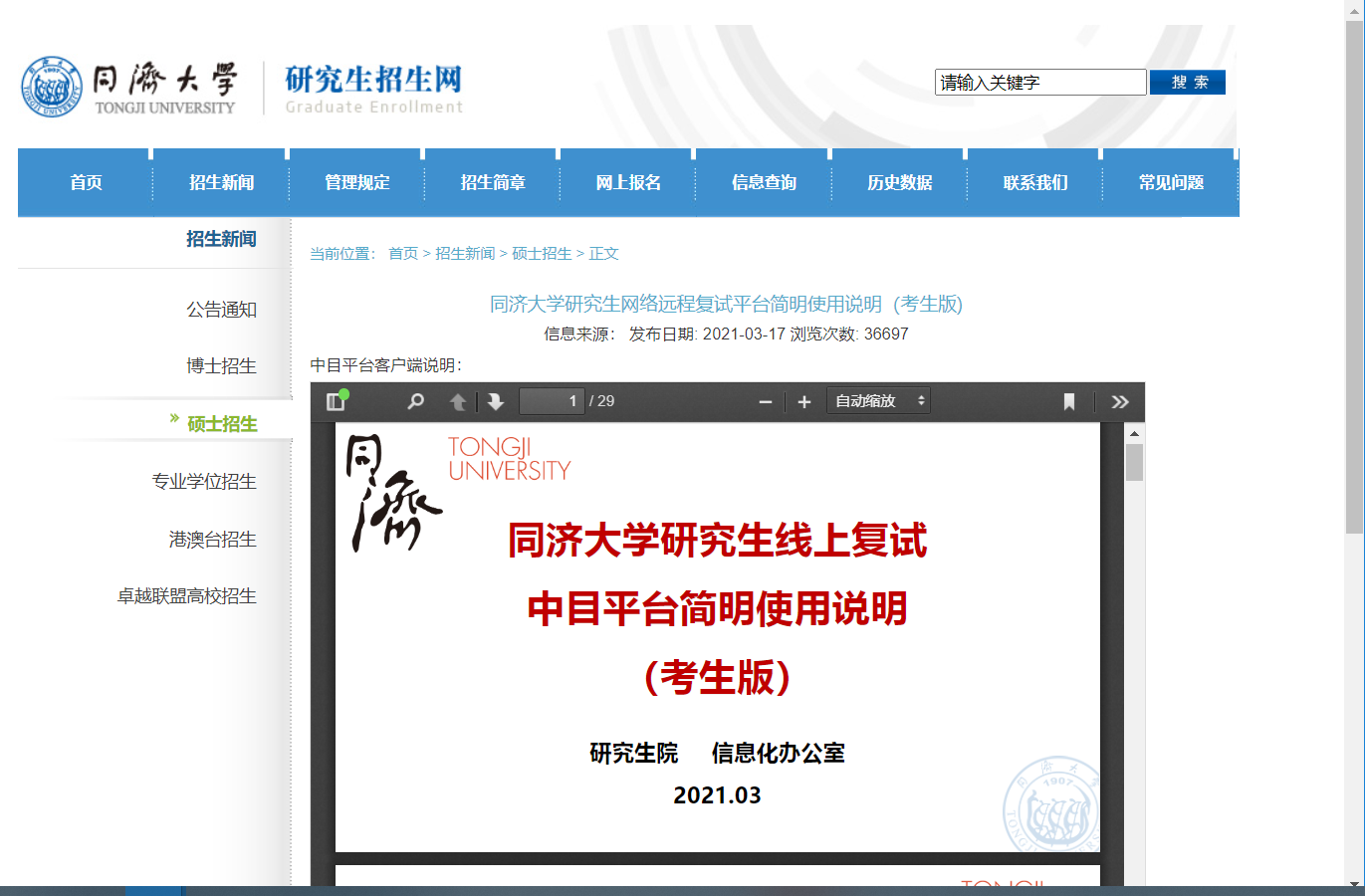1365x896 pixels.
Task: Click the 2021.03 date in PDF
Action: (717, 795)
